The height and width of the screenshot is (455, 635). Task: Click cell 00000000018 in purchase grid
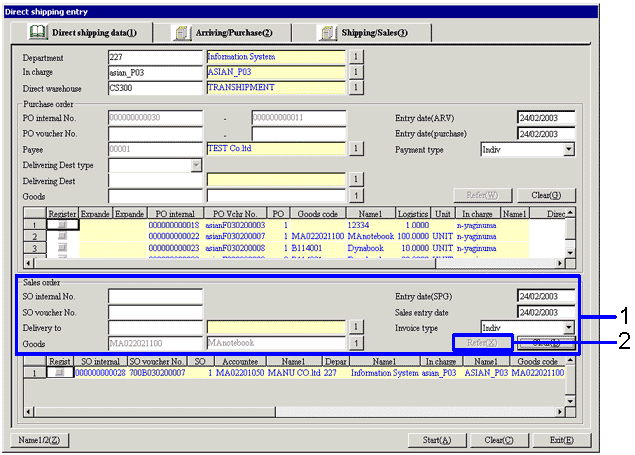pos(174,225)
